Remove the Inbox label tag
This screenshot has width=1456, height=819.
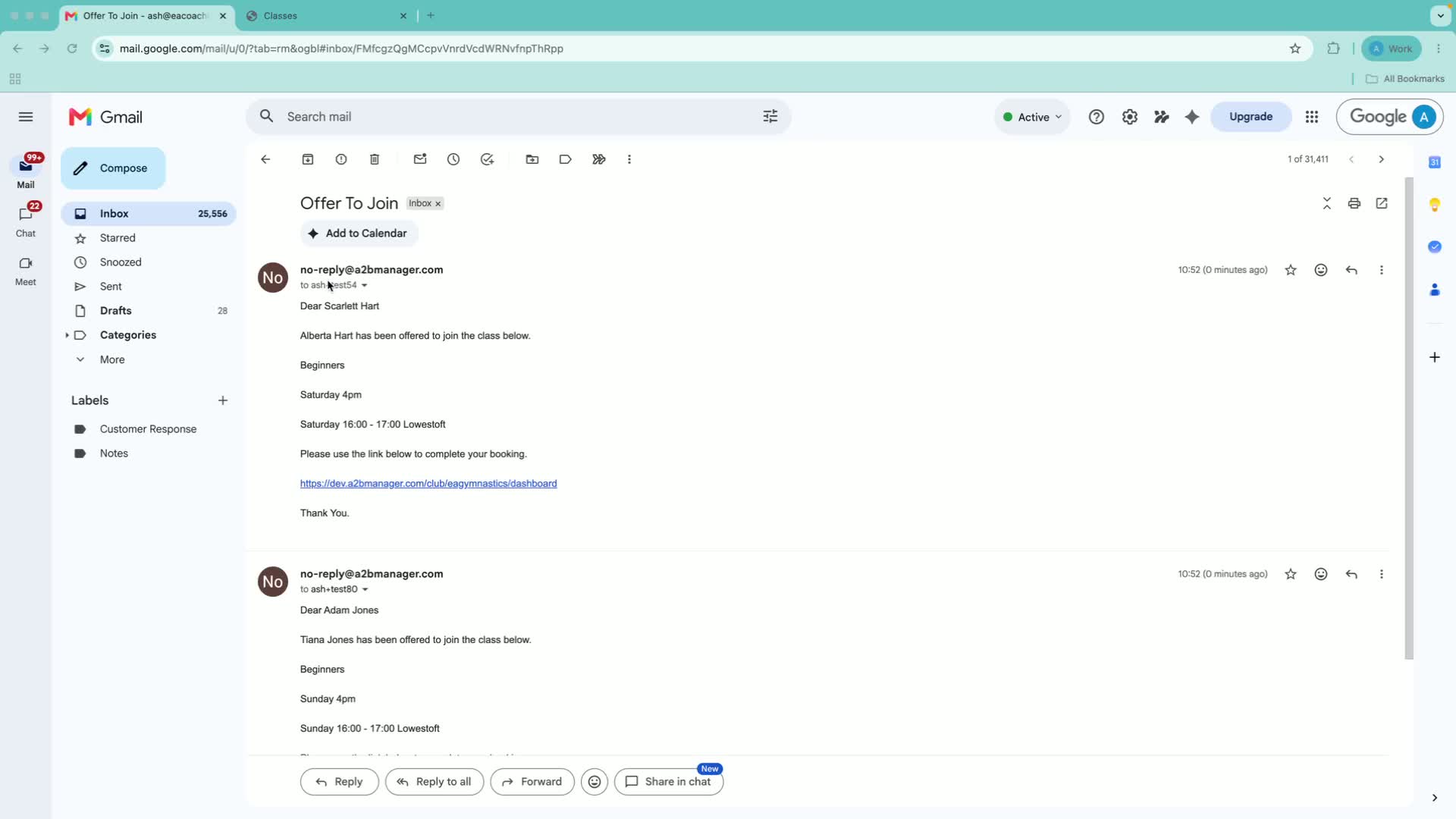(438, 204)
